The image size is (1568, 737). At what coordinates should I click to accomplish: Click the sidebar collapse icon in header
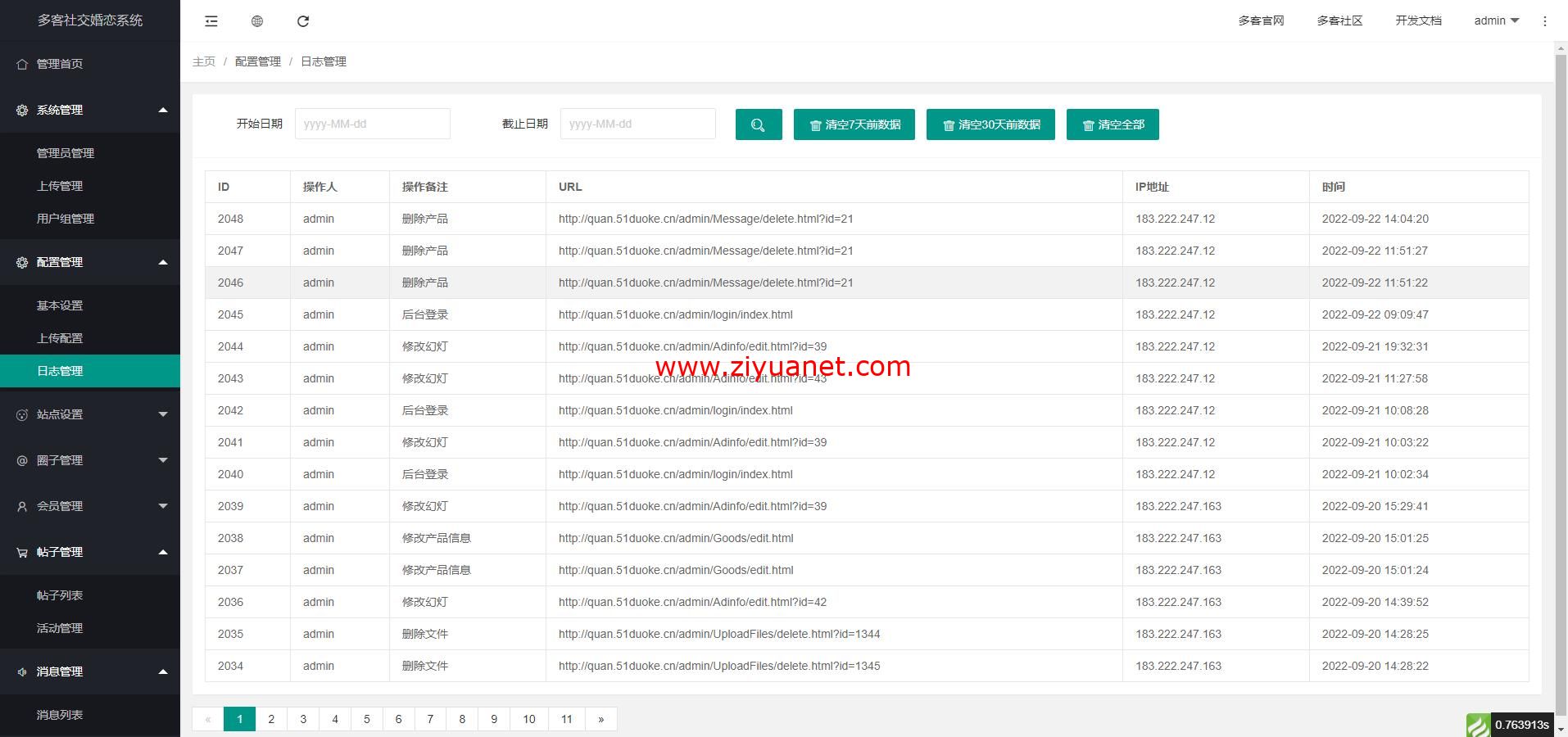click(211, 21)
